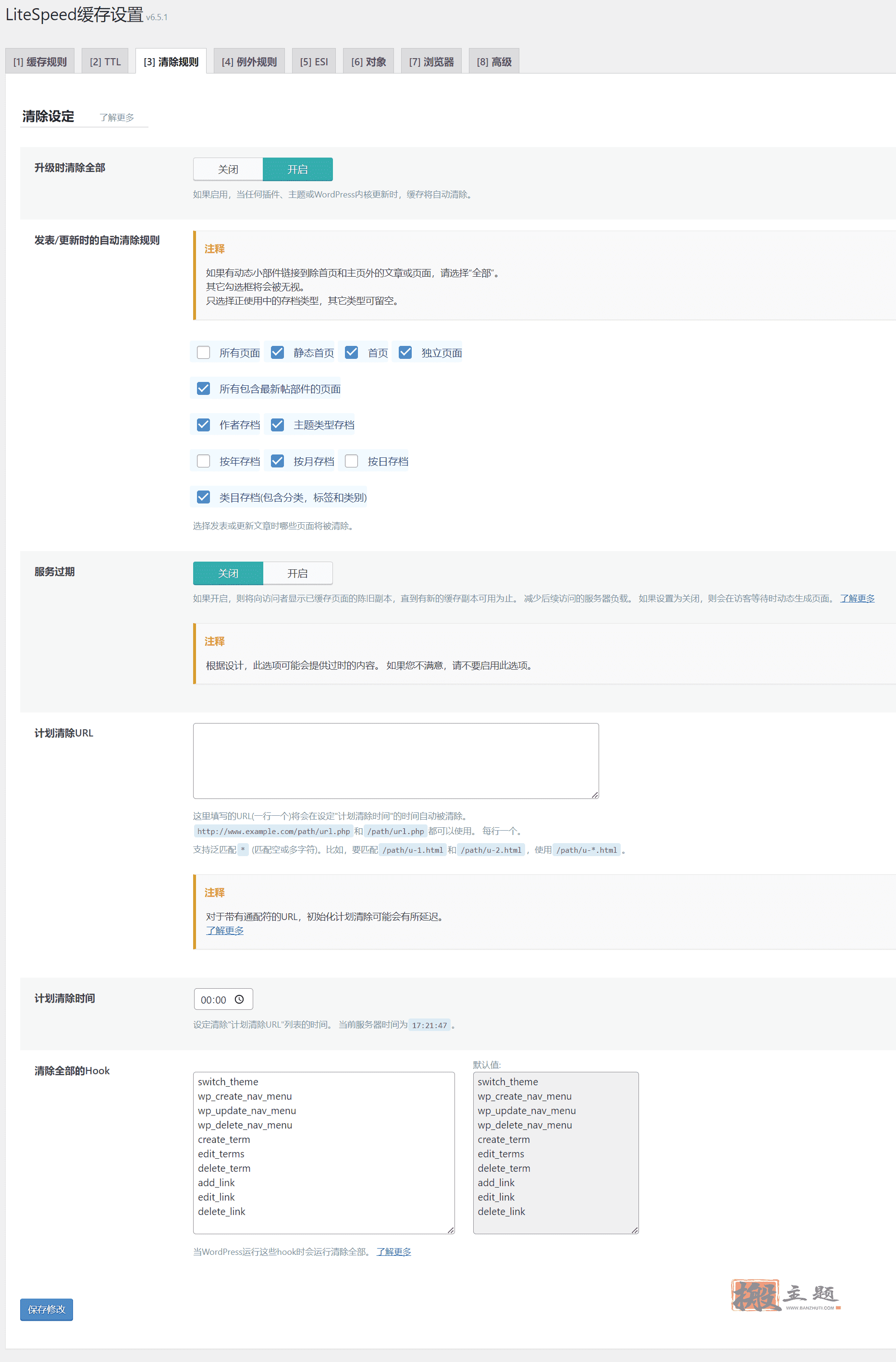Screen dimensions: 896x1362
Task: Toggle 类目存档(包含分类，标签和类别) checkbox
Action: click(x=203, y=497)
